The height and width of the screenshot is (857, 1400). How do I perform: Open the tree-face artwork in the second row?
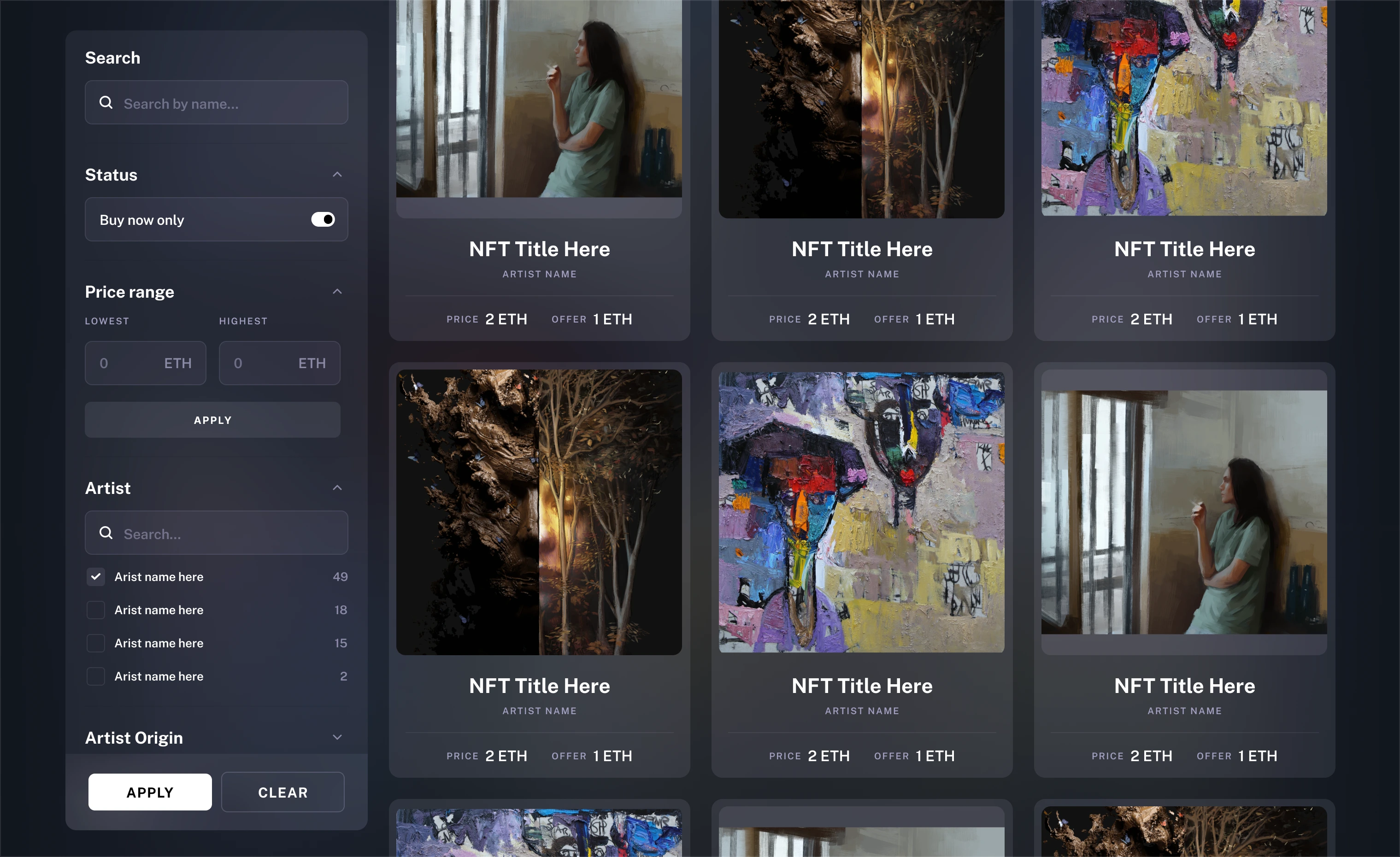pos(539,512)
